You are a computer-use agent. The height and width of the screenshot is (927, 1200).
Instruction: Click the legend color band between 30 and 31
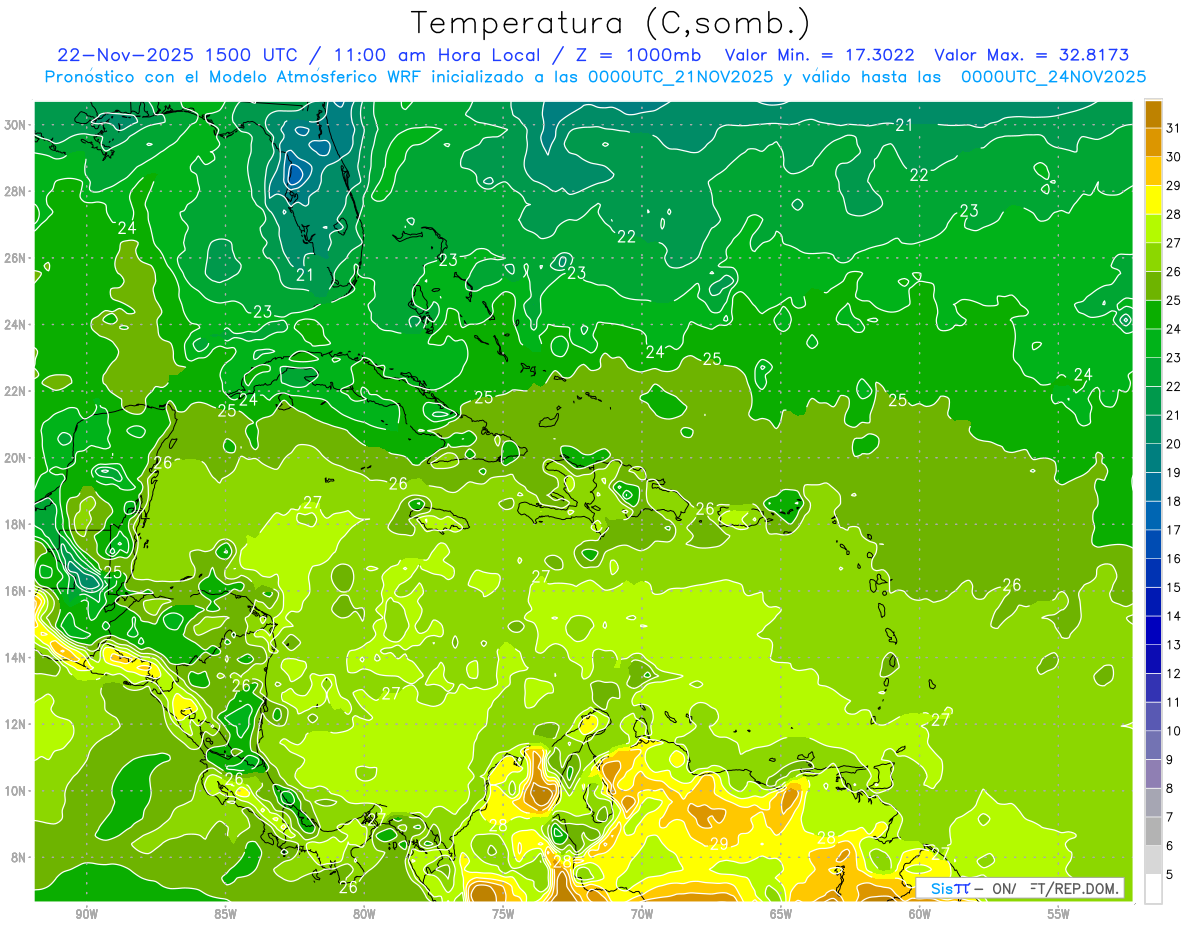pyautogui.click(x=1153, y=144)
